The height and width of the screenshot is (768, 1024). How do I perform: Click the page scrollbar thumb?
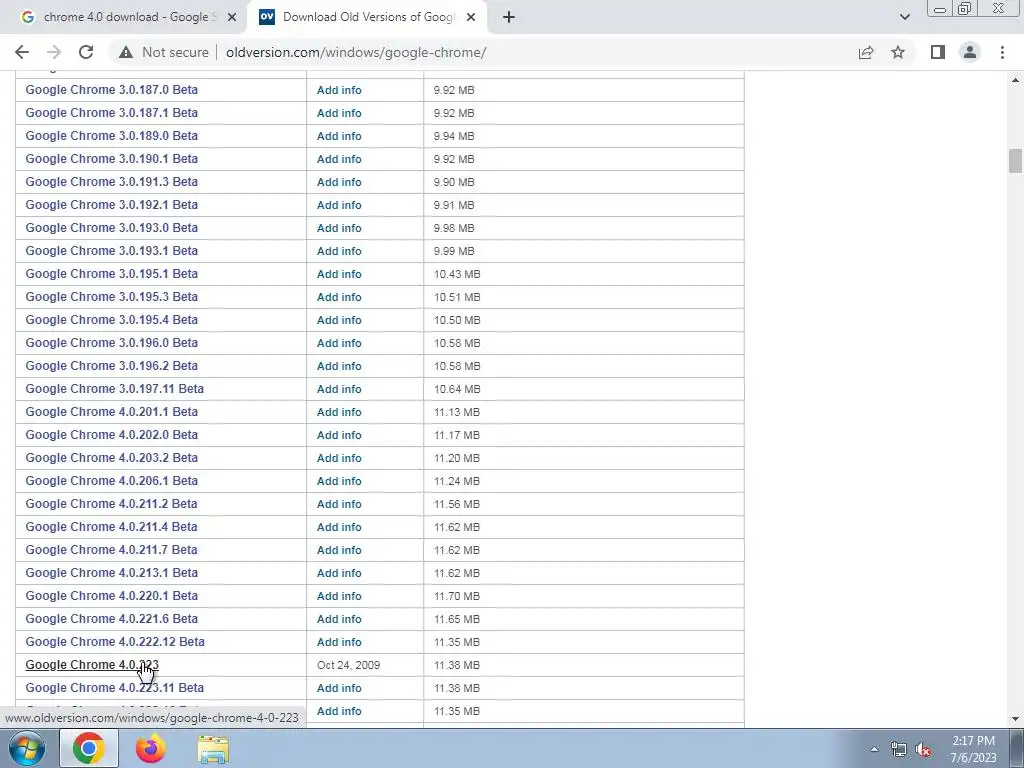[1015, 161]
